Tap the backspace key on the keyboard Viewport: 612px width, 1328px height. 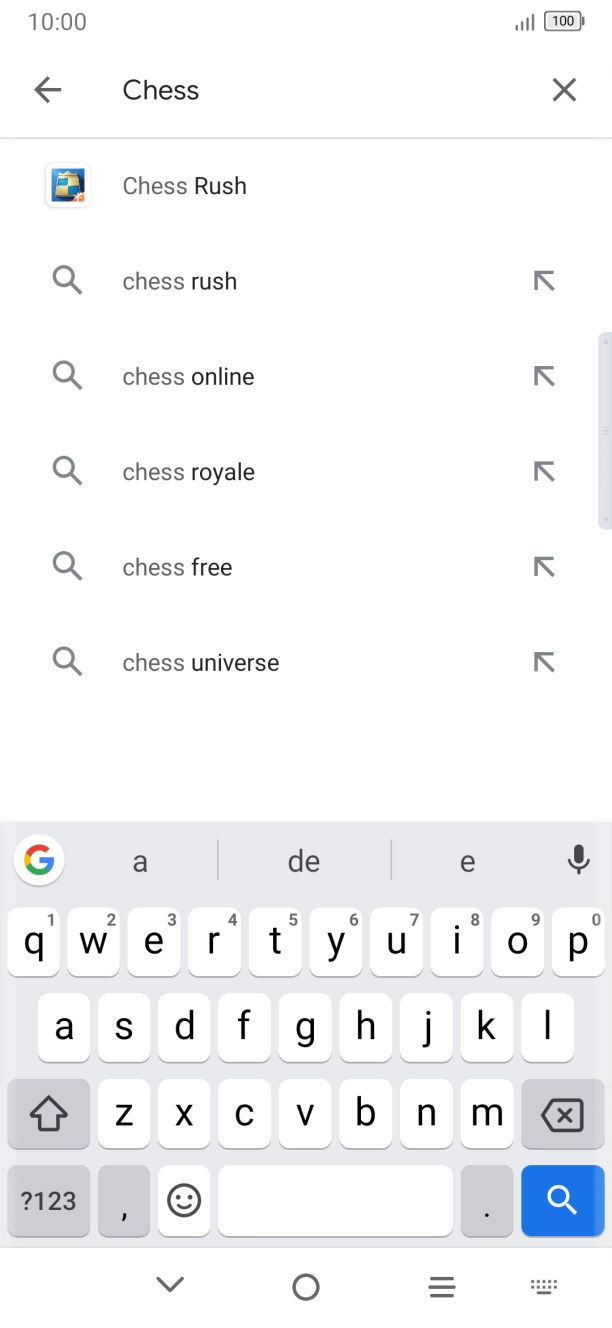pyautogui.click(x=562, y=1114)
